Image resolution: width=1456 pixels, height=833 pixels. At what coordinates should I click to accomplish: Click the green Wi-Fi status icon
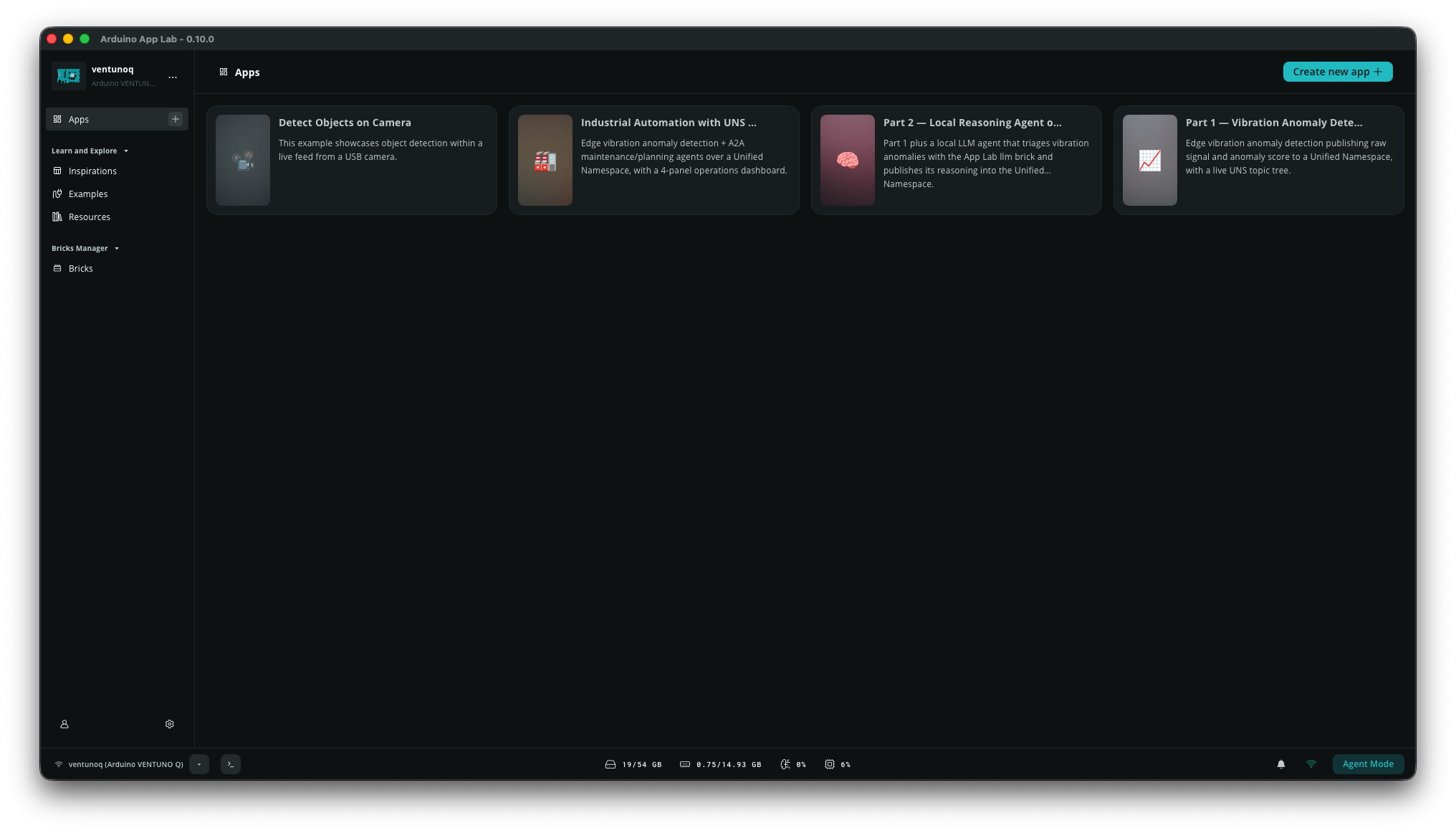click(x=1311, y=764)
